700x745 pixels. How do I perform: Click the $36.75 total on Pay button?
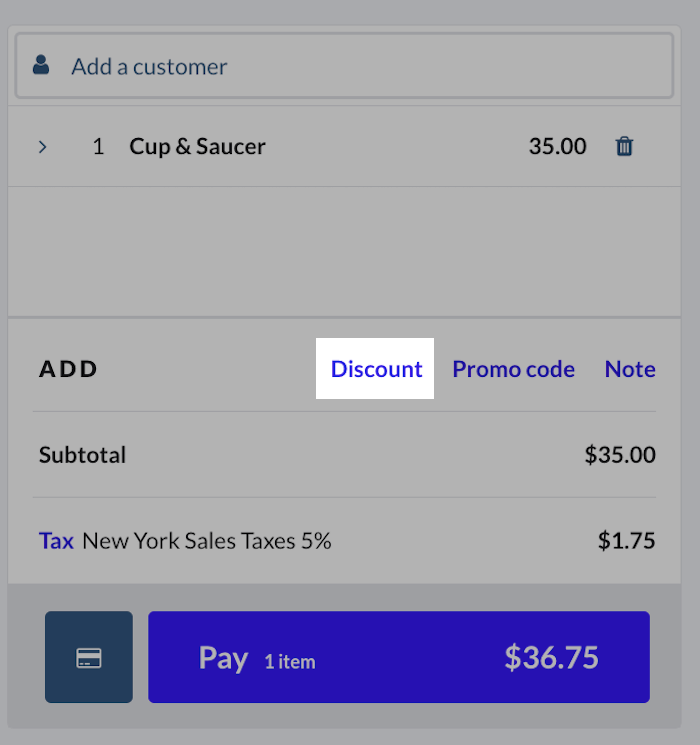pos(551,658)
